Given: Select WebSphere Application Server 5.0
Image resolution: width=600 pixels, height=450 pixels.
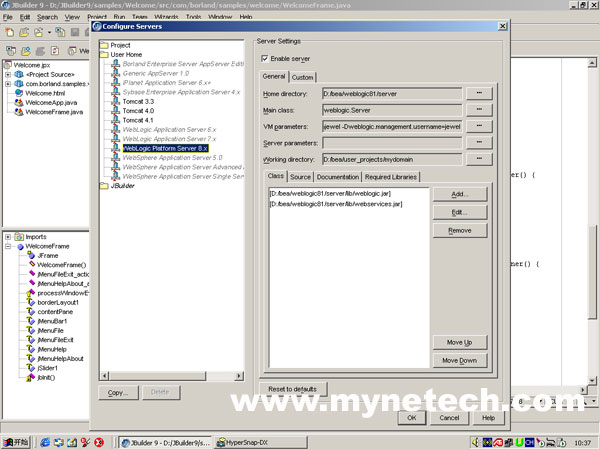Looking at the screenshot, I should tap(172, 158).
